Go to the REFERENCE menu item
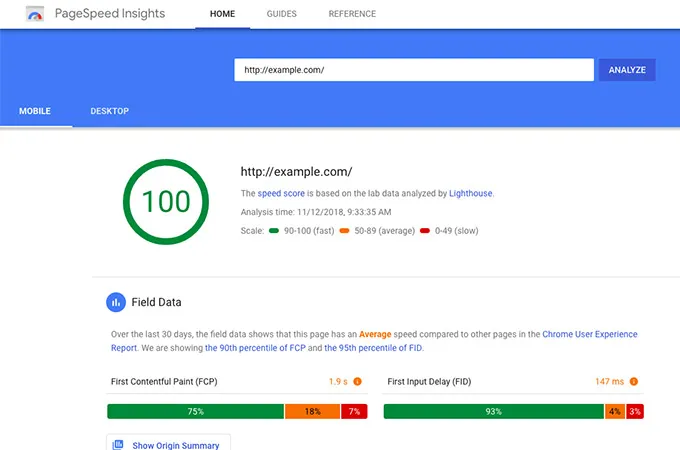Viewport: 680px width, 450px height. pyautogui.click(x=352, y=14)
